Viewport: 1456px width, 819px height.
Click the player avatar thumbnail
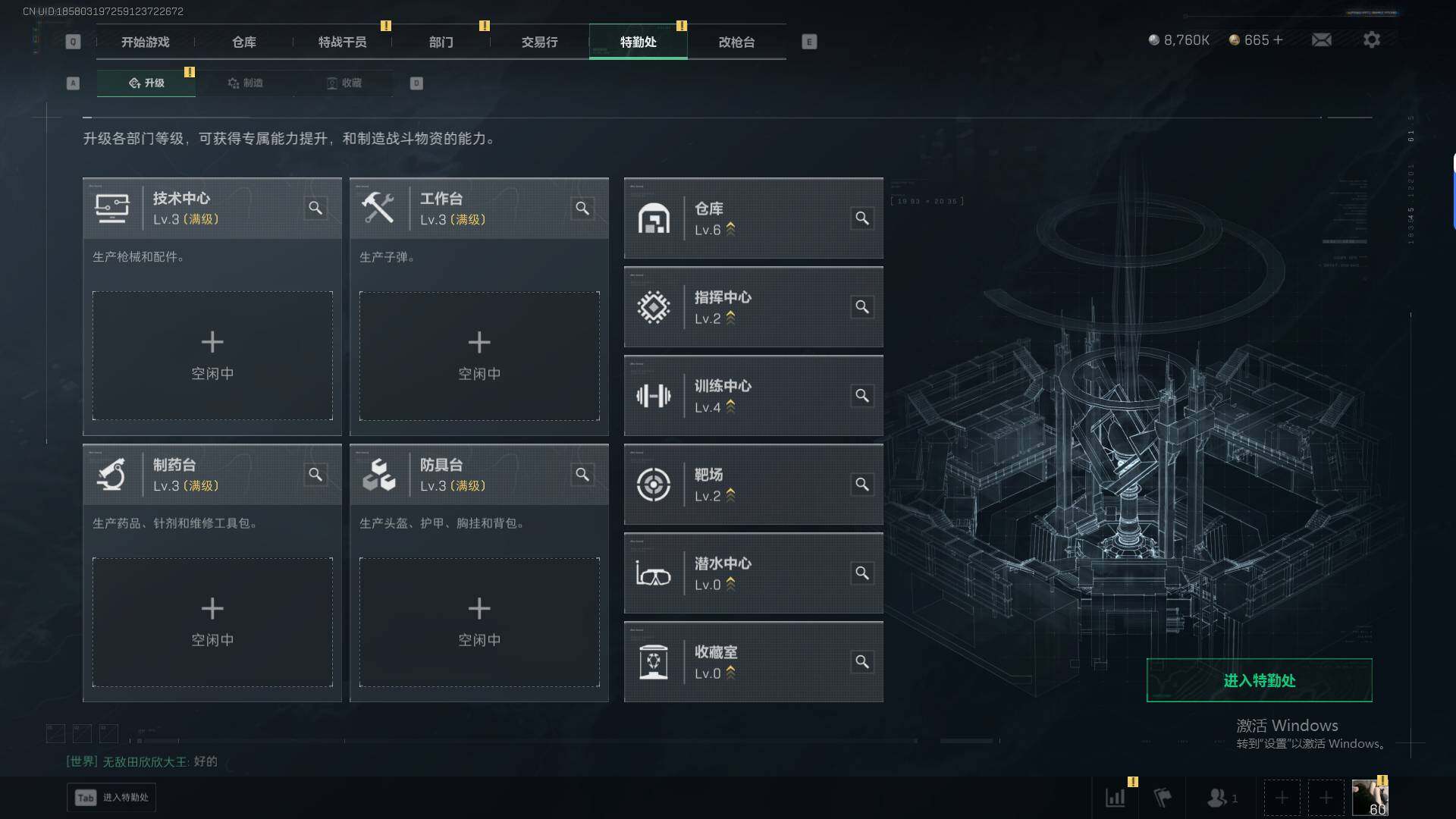[1370, 797]
